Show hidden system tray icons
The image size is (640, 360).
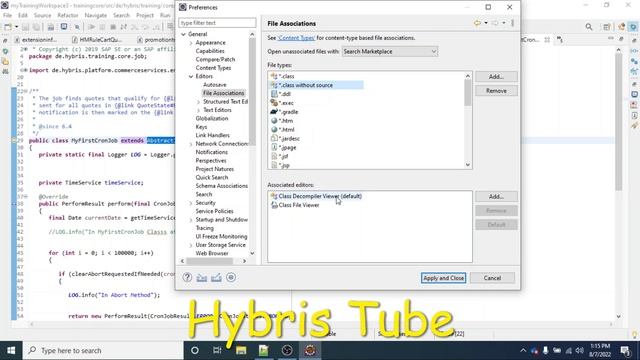(523, 351)
